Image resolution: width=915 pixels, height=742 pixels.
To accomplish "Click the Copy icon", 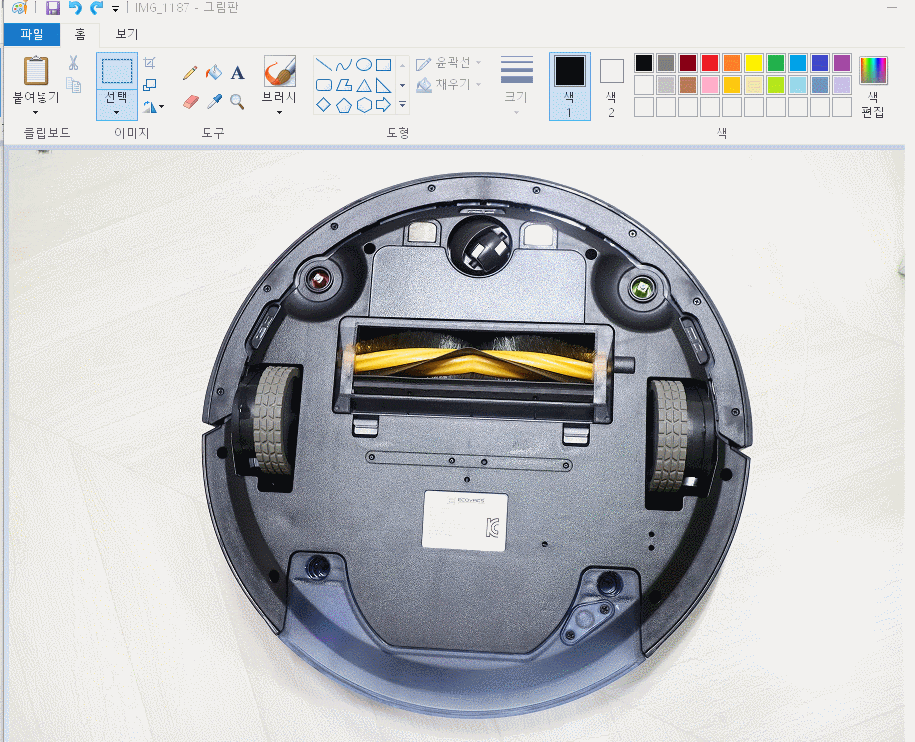I will pyautogui.click(x=74, y=85).
